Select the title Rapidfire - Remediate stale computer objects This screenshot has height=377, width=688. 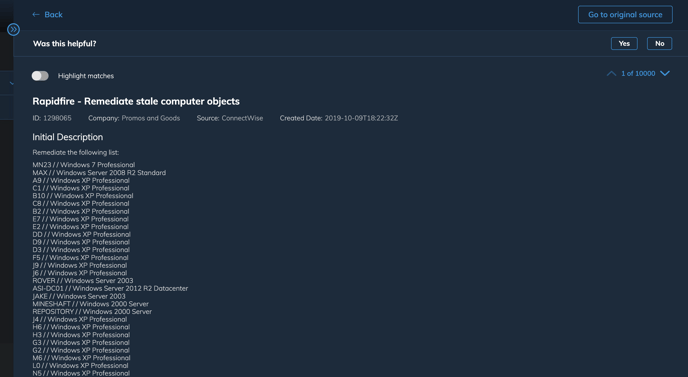[x=136, y=101]
